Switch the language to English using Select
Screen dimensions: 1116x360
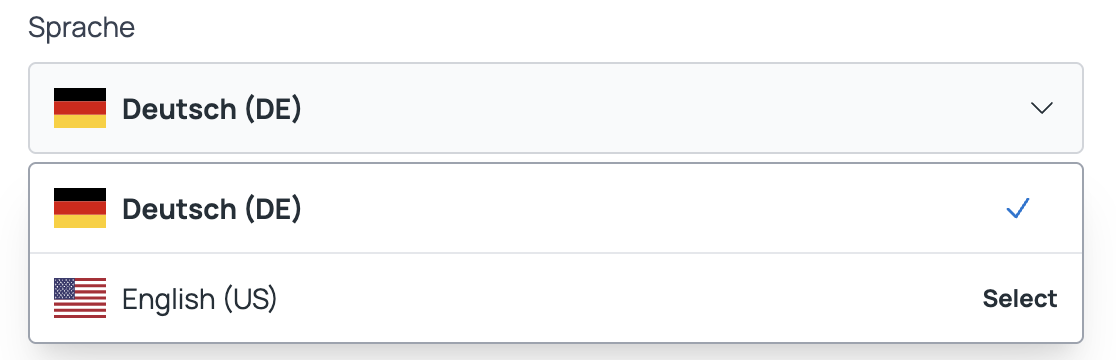(1020, 298)
